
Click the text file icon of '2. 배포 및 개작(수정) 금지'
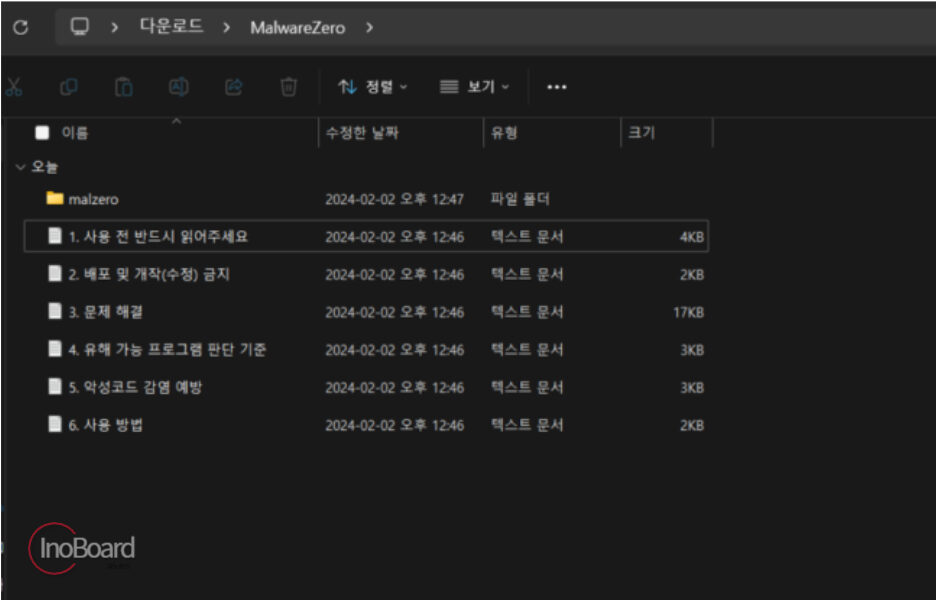(55, 273)
